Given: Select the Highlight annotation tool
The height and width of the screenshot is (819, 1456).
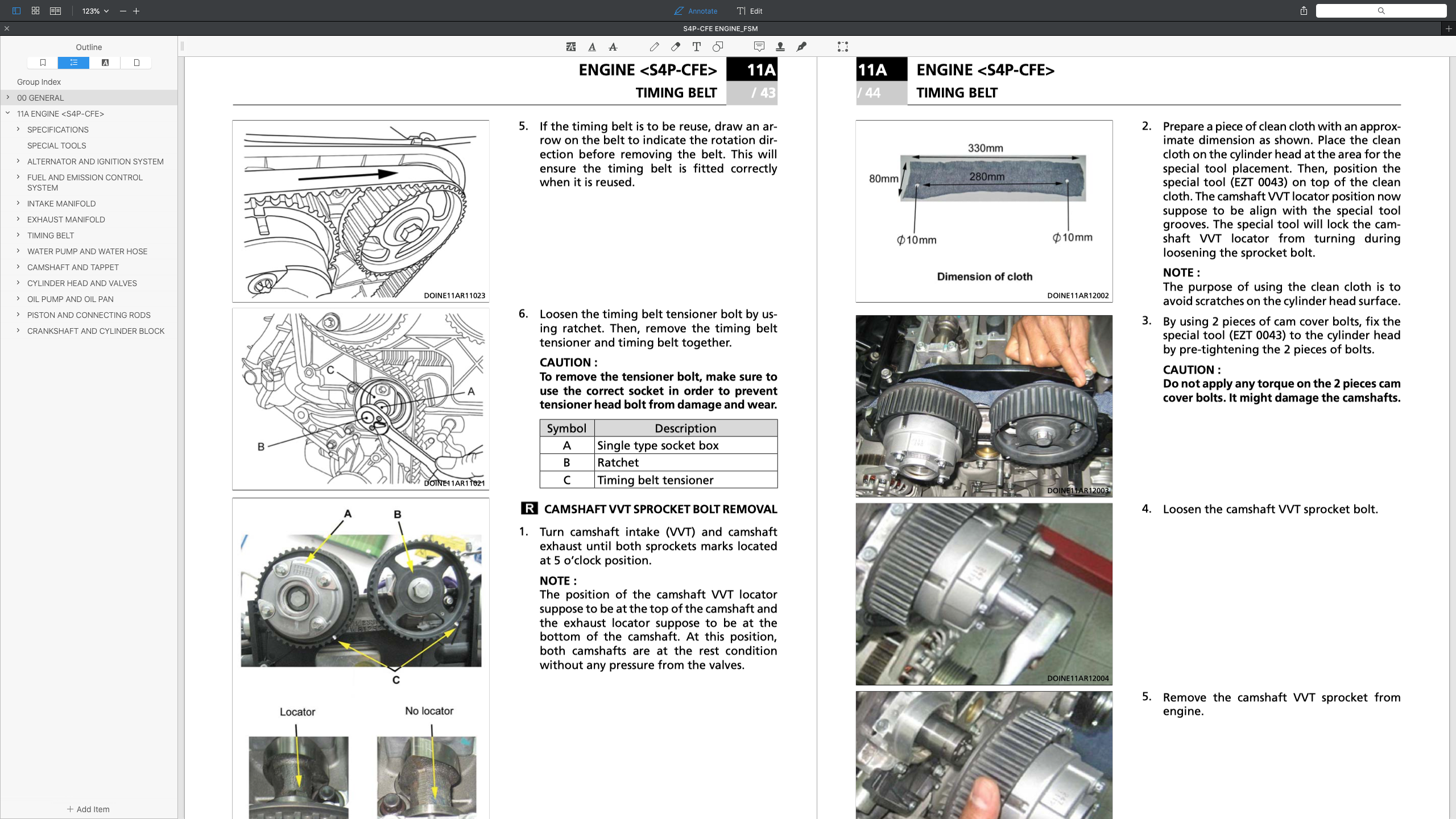Looking at the screenshot, I should click(x=570, y=47).
